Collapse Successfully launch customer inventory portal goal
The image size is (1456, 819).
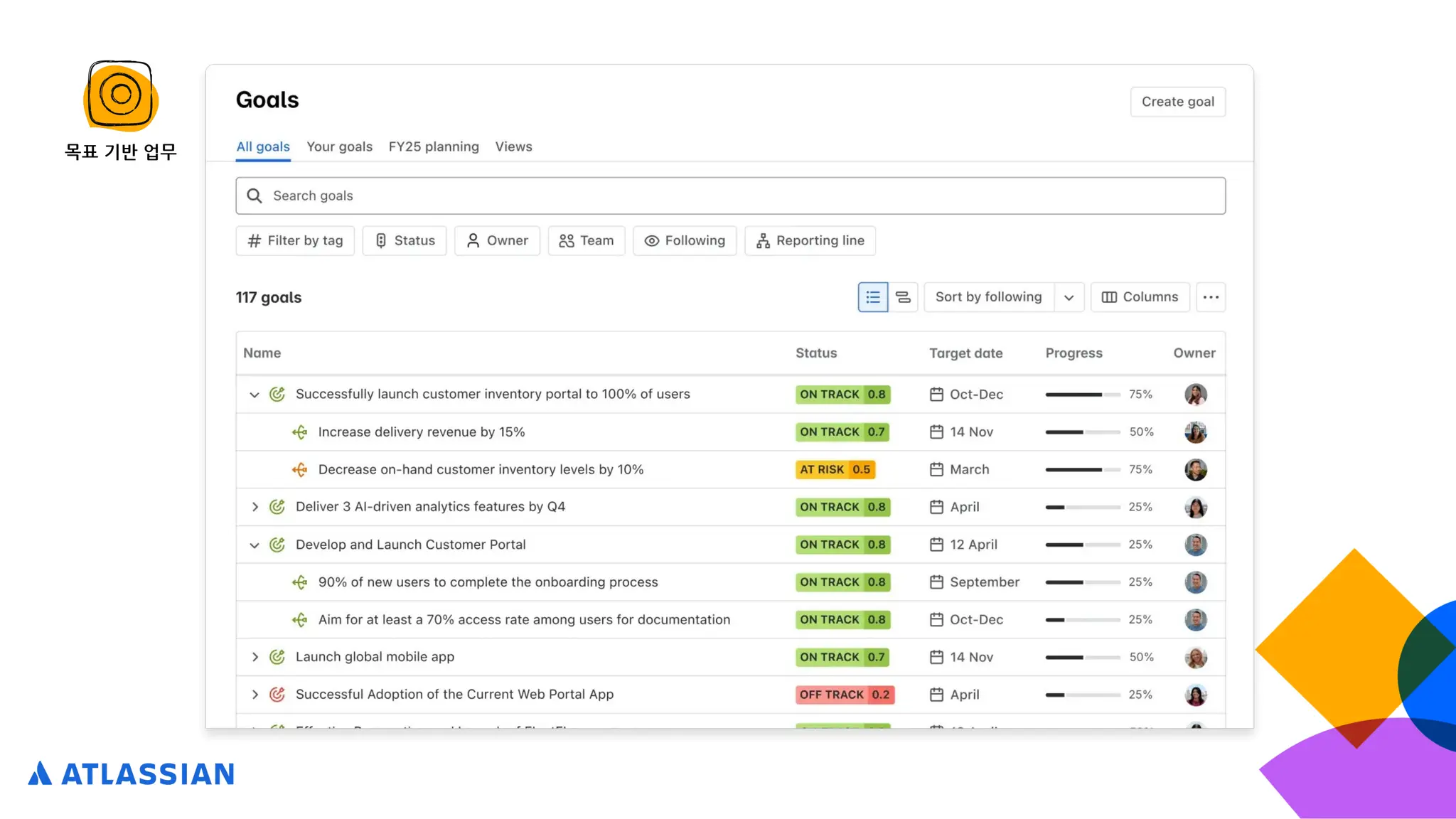tap(254, 395)
